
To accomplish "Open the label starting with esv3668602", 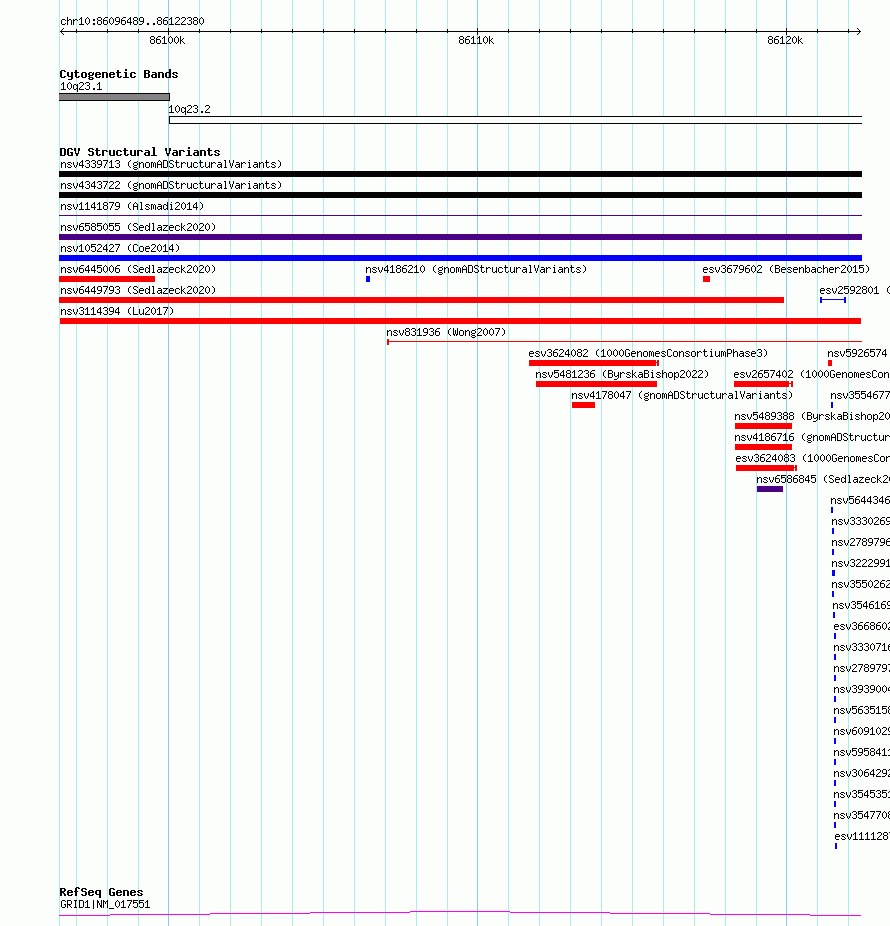I will click(862, 627).
